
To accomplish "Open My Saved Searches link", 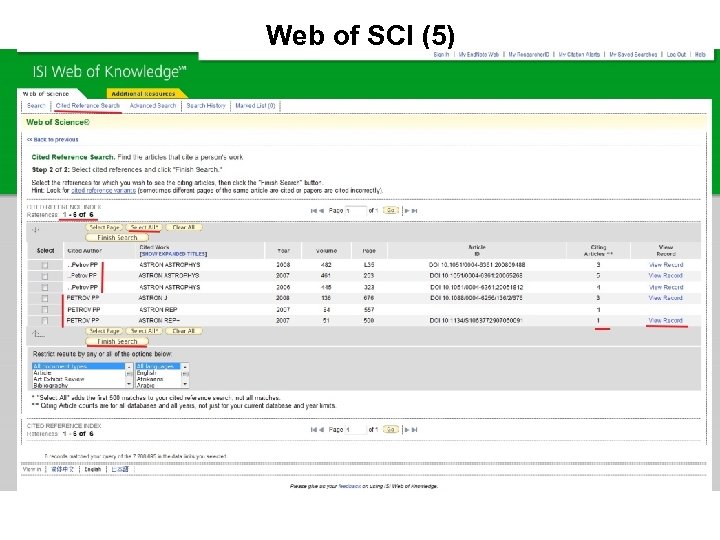I will point(633,55).
